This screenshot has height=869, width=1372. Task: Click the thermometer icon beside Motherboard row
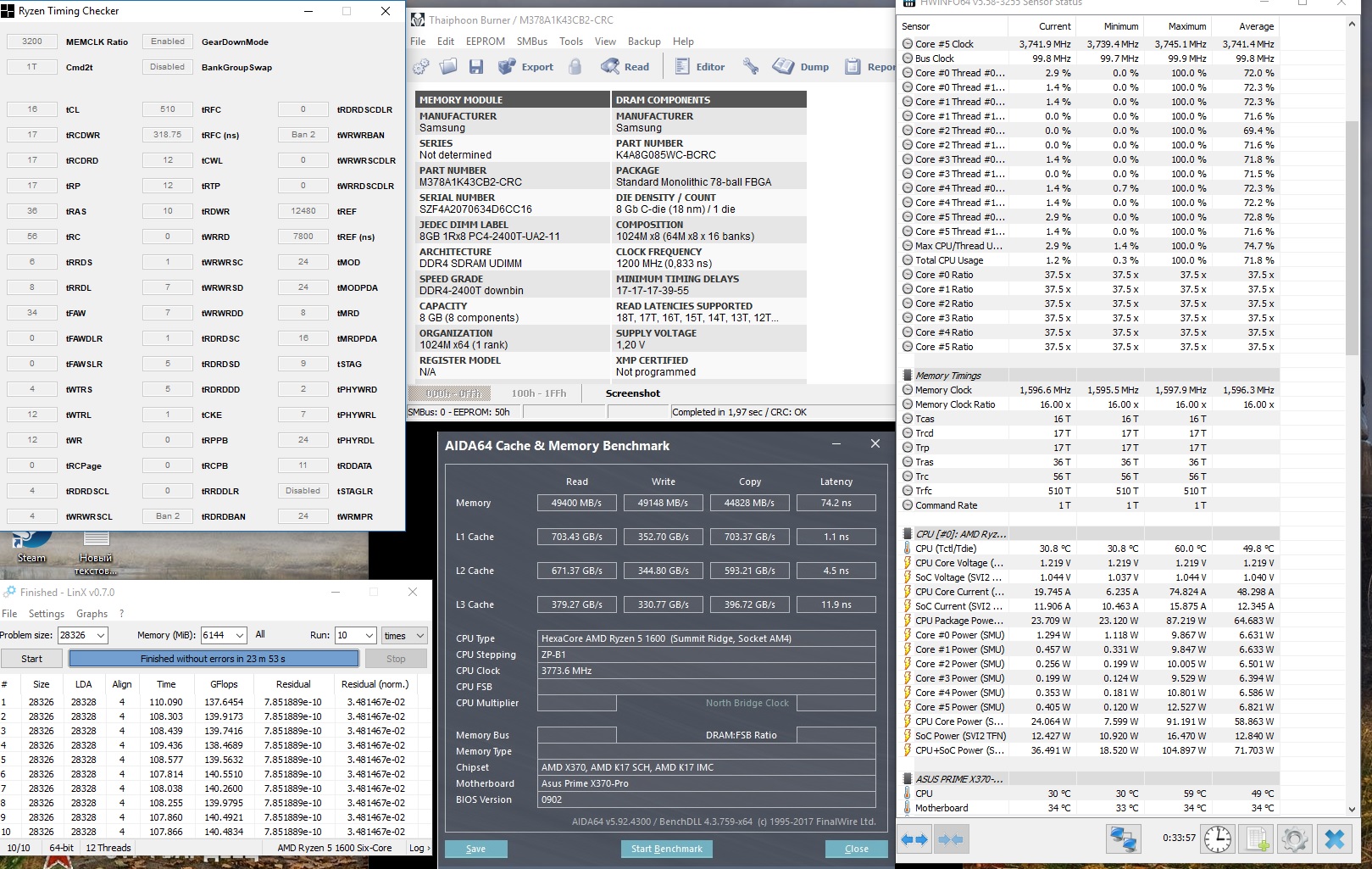pyautogui.click(x=907, y=808)
